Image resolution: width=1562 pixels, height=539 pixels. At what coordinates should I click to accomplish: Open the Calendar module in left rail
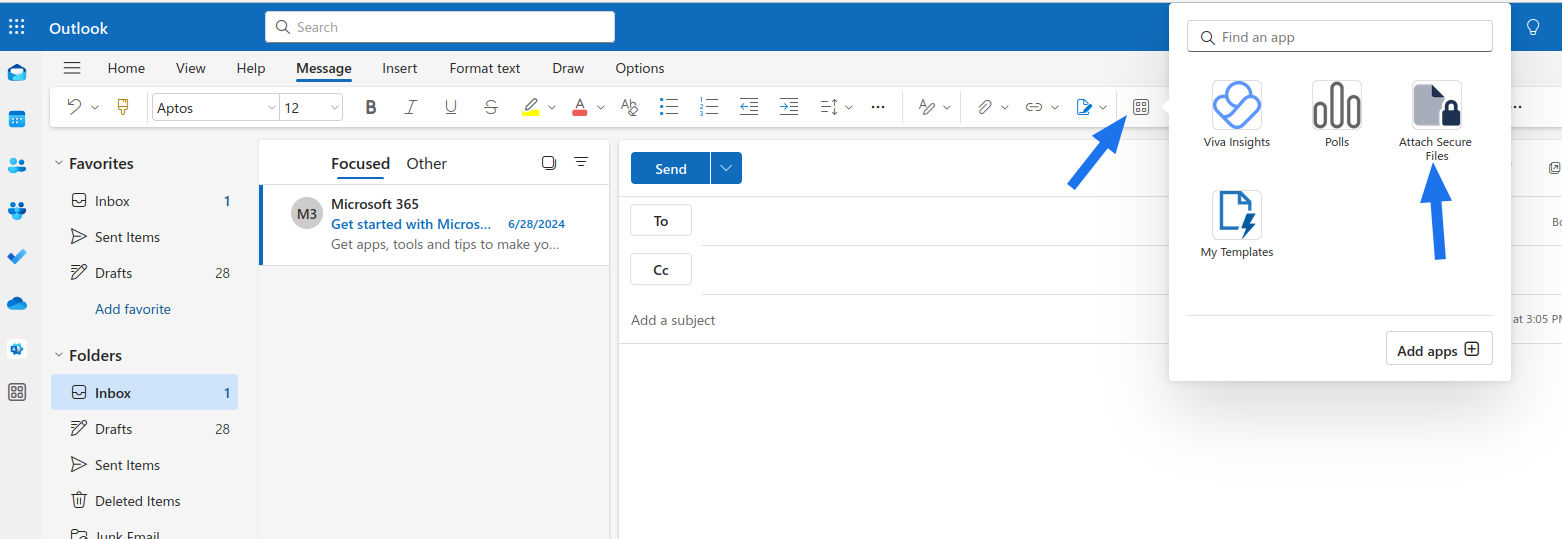[17, 118]
